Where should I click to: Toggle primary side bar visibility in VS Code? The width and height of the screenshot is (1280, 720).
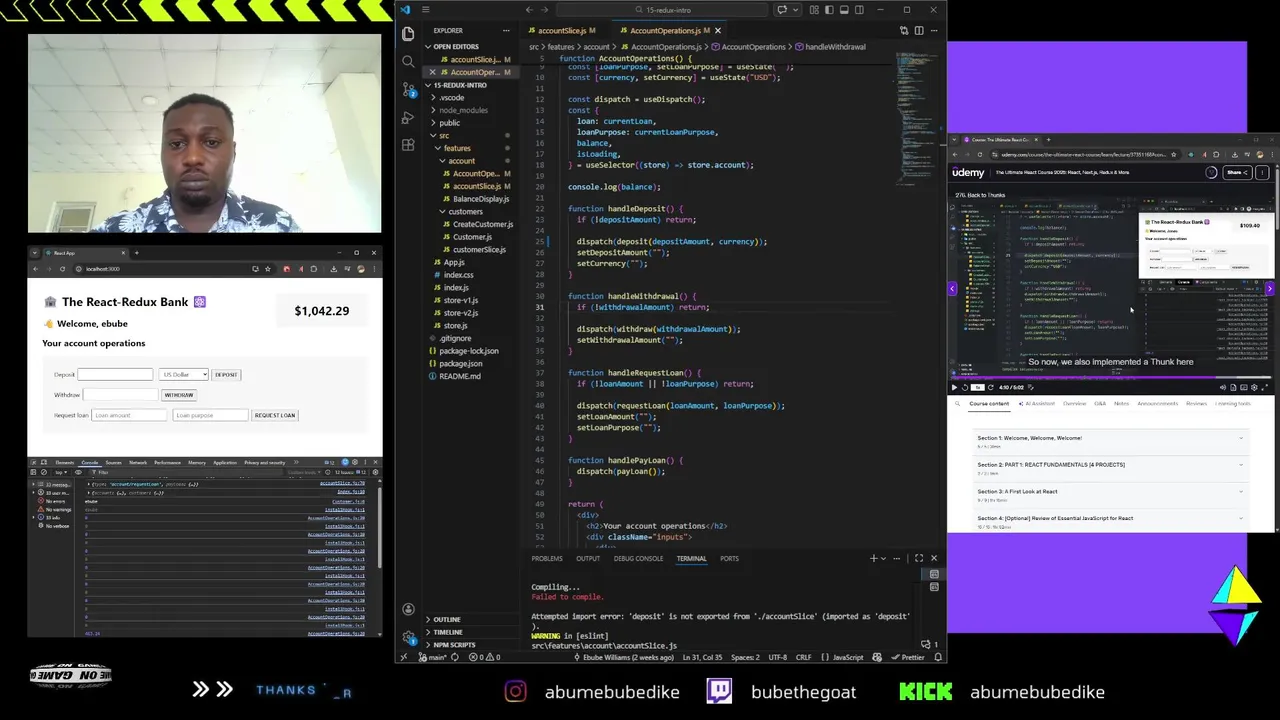point(830,10)
